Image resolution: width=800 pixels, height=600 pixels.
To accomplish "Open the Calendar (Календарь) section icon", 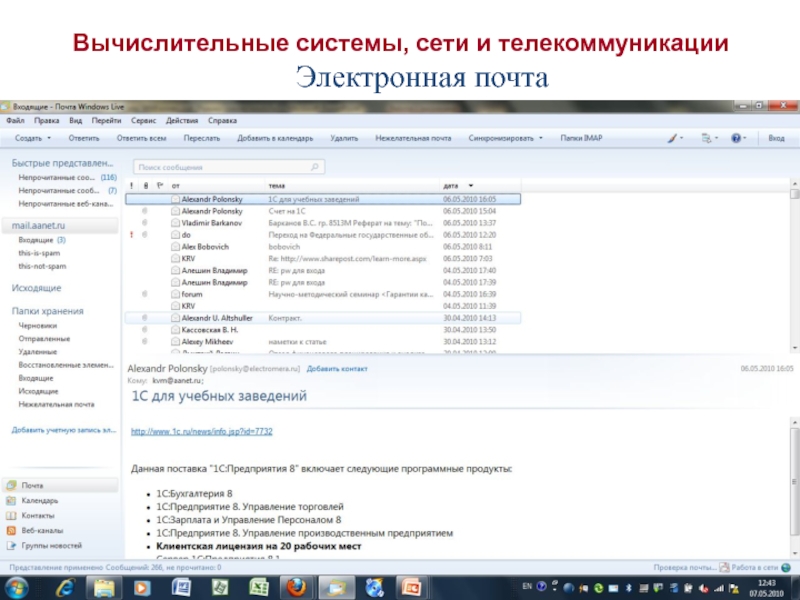I will point(12,500).
